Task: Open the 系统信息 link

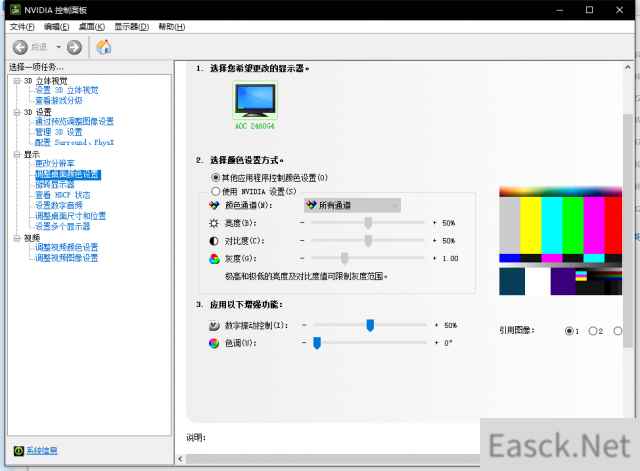Action: pos(42,451)
